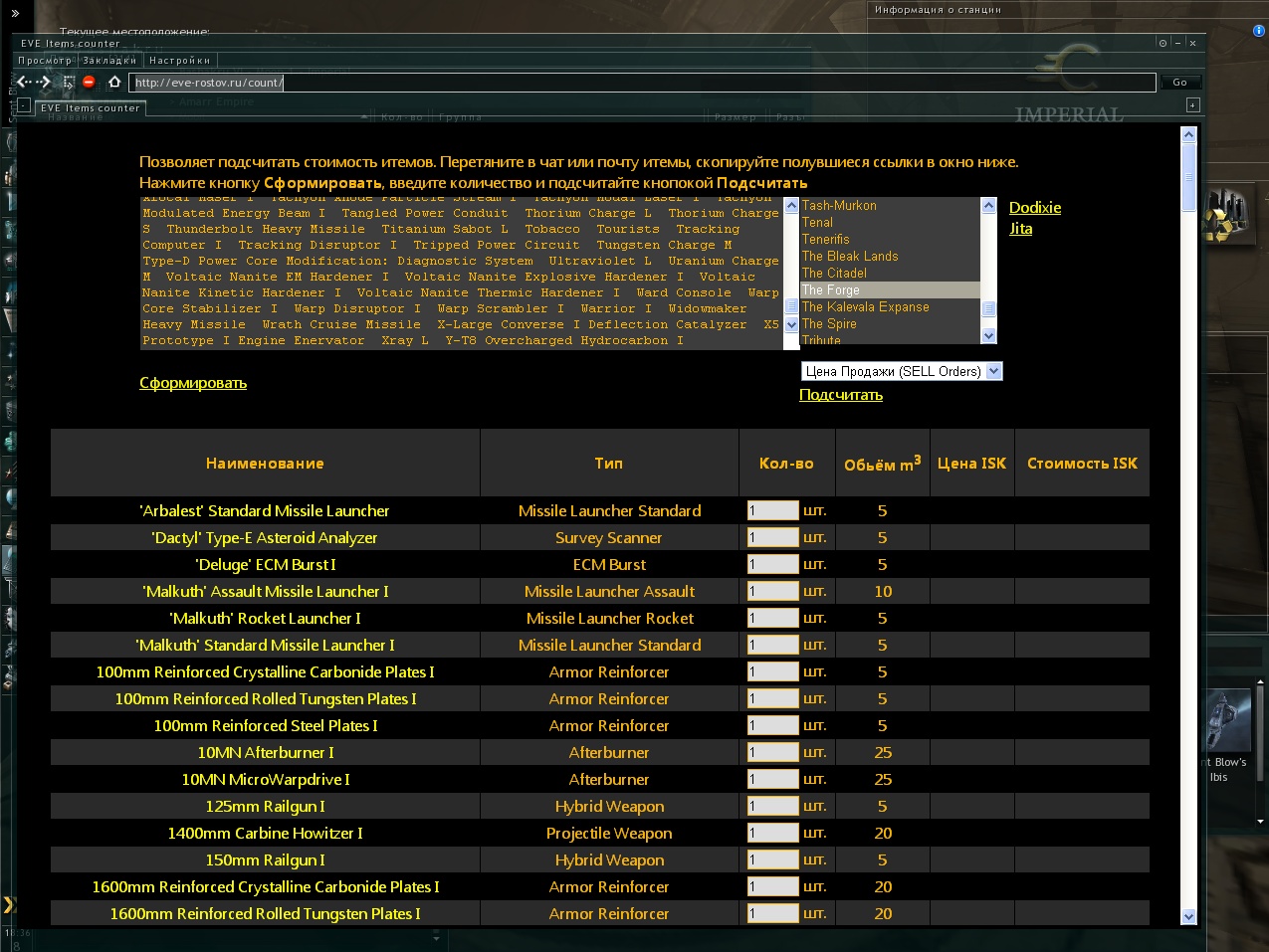Go forward with the browser's right arrow
The image size is (1269, 952).
44,83
